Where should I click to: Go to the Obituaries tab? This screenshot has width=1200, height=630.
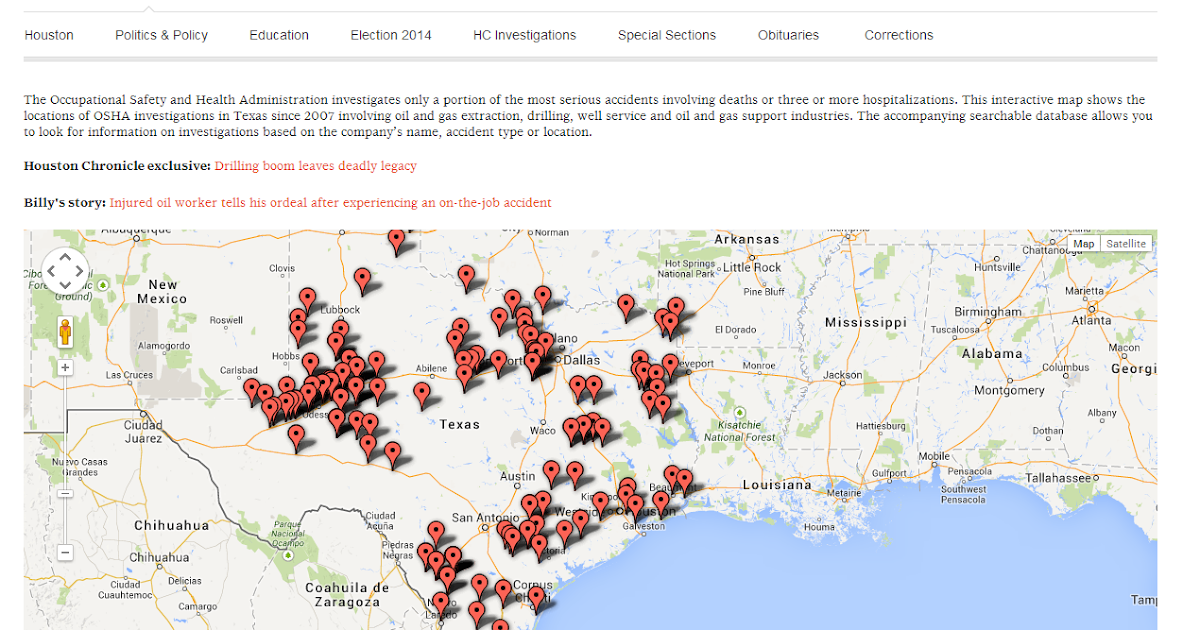[788, 34]
